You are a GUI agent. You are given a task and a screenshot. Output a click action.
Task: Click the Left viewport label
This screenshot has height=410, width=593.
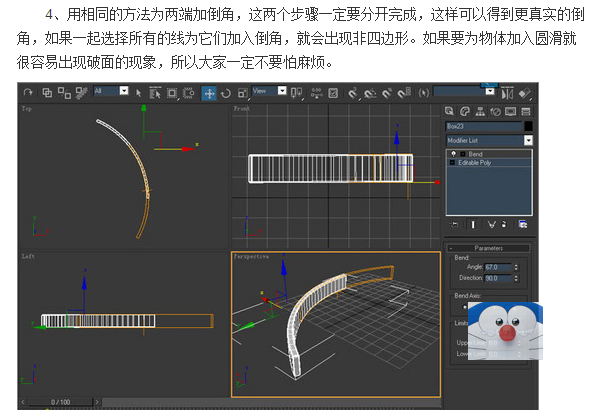[28, 256]
